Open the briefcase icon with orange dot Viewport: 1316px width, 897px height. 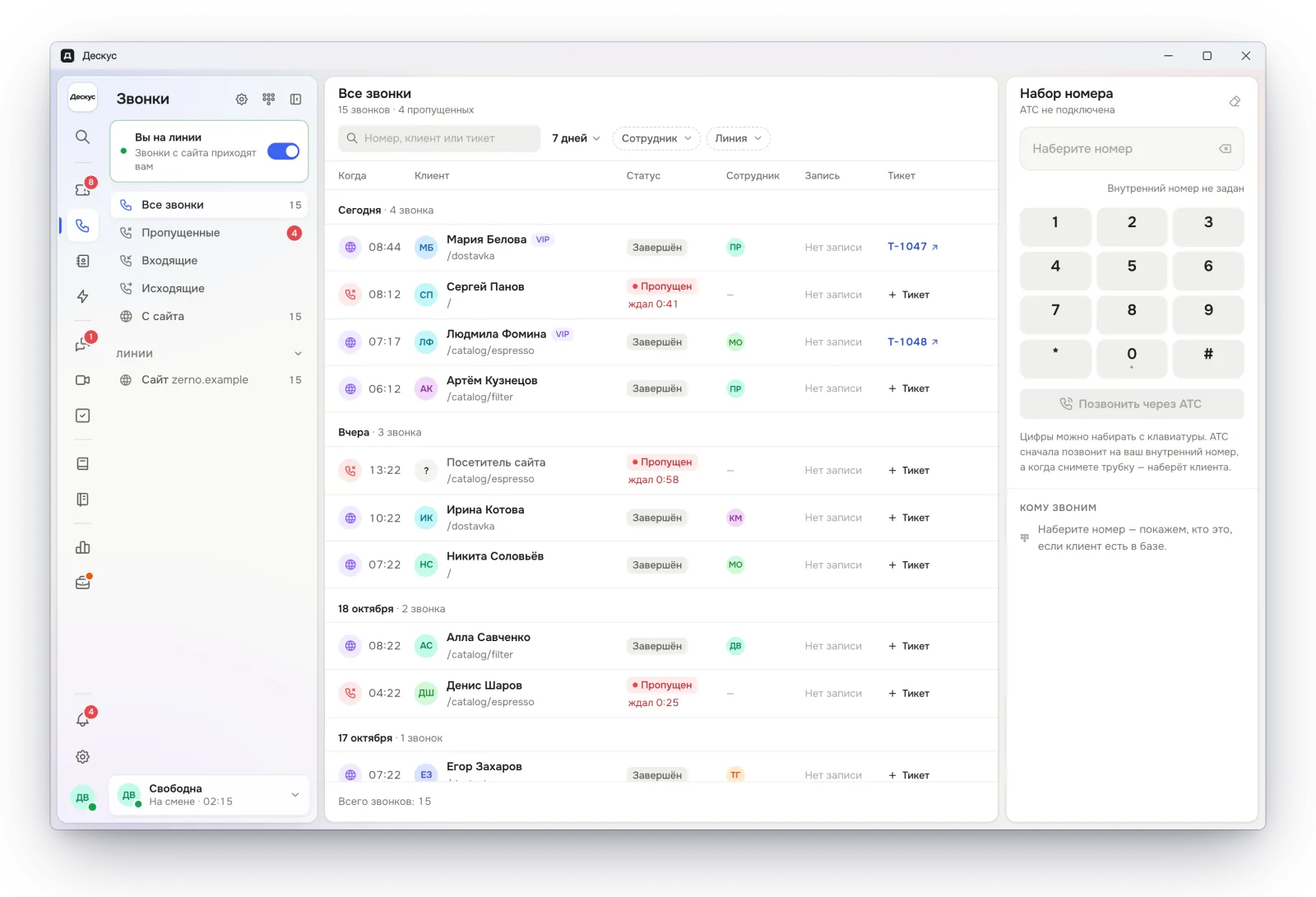[x=82, y=583]
